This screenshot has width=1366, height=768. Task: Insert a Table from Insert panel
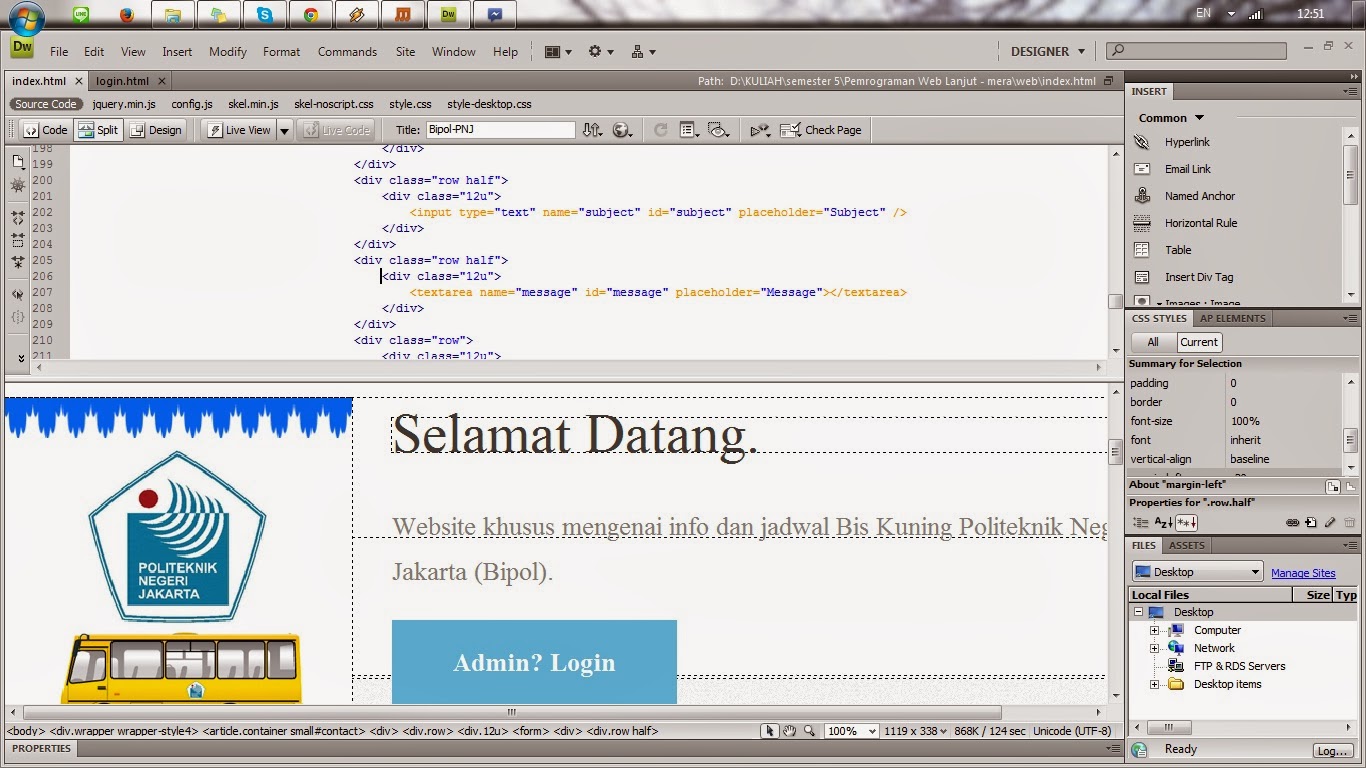(x=1177, y=250)
